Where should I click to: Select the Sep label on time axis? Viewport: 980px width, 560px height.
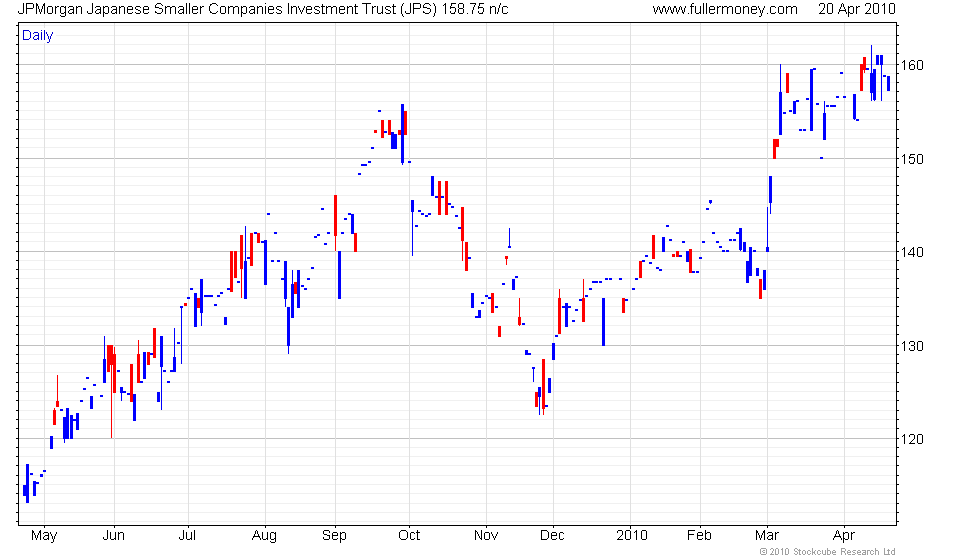(334, 536)
